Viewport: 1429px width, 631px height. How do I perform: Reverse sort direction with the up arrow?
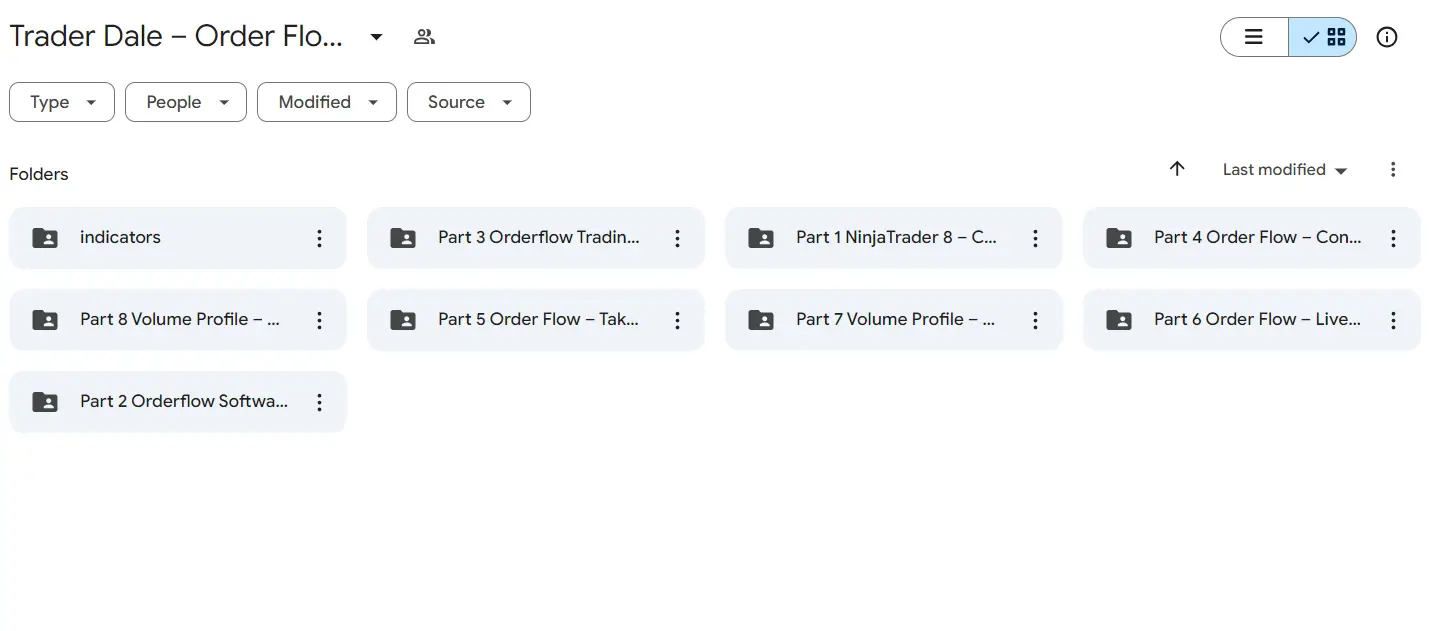(x=1177, y=169)
